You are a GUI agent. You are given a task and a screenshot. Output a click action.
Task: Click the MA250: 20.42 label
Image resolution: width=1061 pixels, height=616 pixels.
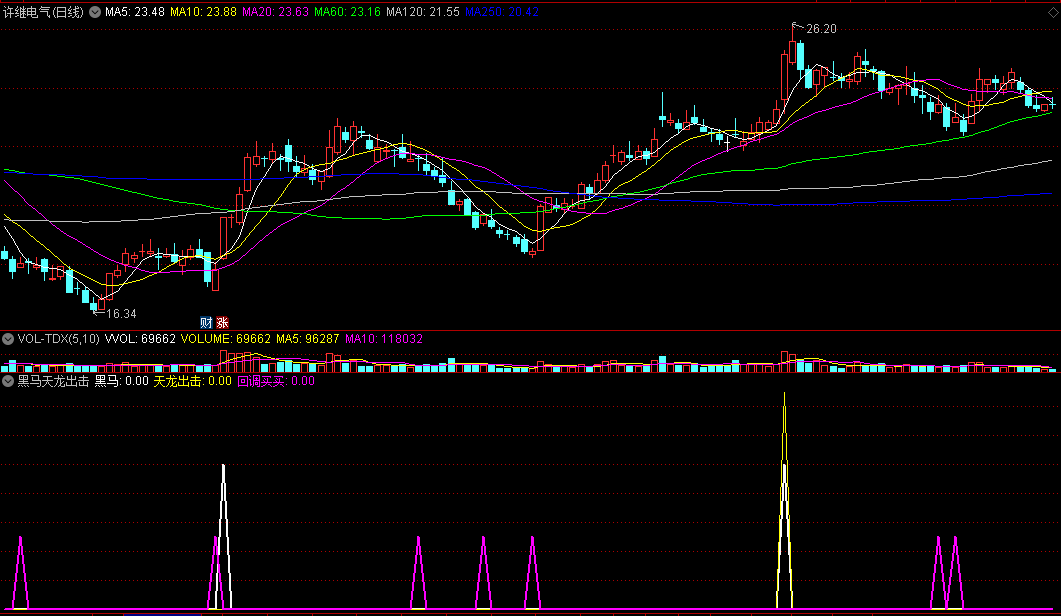coord(501,12)
